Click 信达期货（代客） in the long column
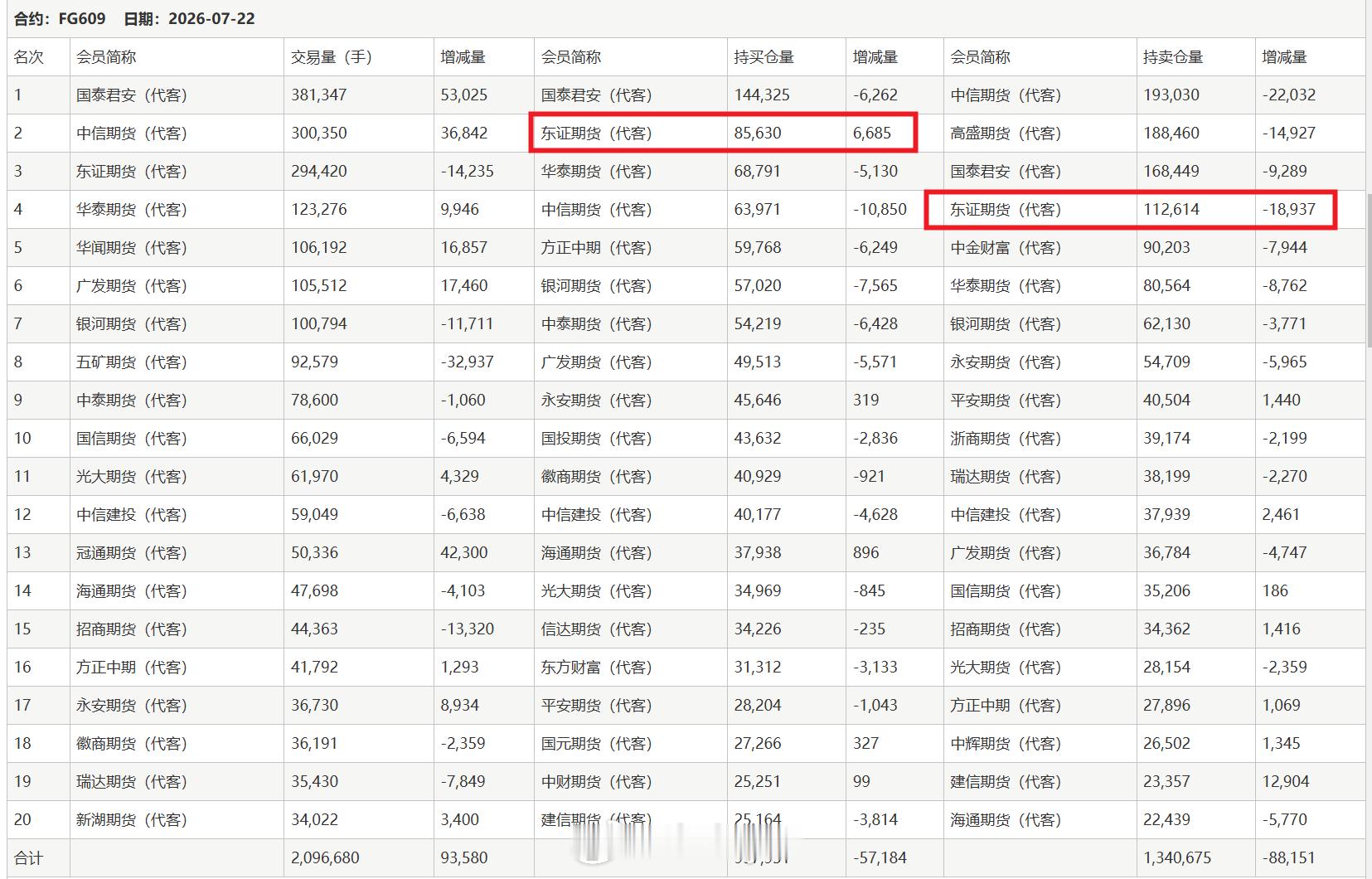The image size is (1372, 879). pos(597,629)
